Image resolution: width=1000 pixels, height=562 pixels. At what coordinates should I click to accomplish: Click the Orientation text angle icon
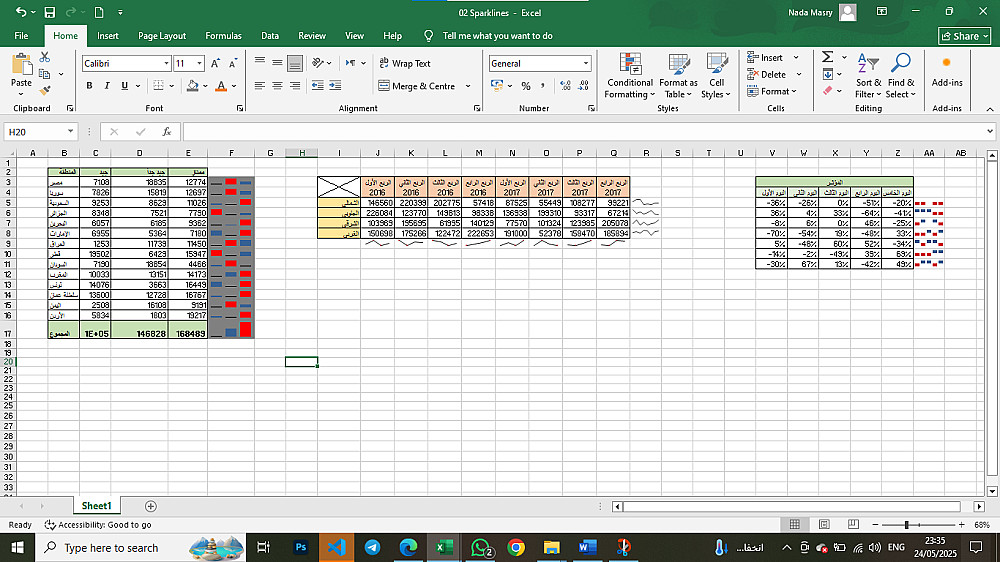coord(318,63)
